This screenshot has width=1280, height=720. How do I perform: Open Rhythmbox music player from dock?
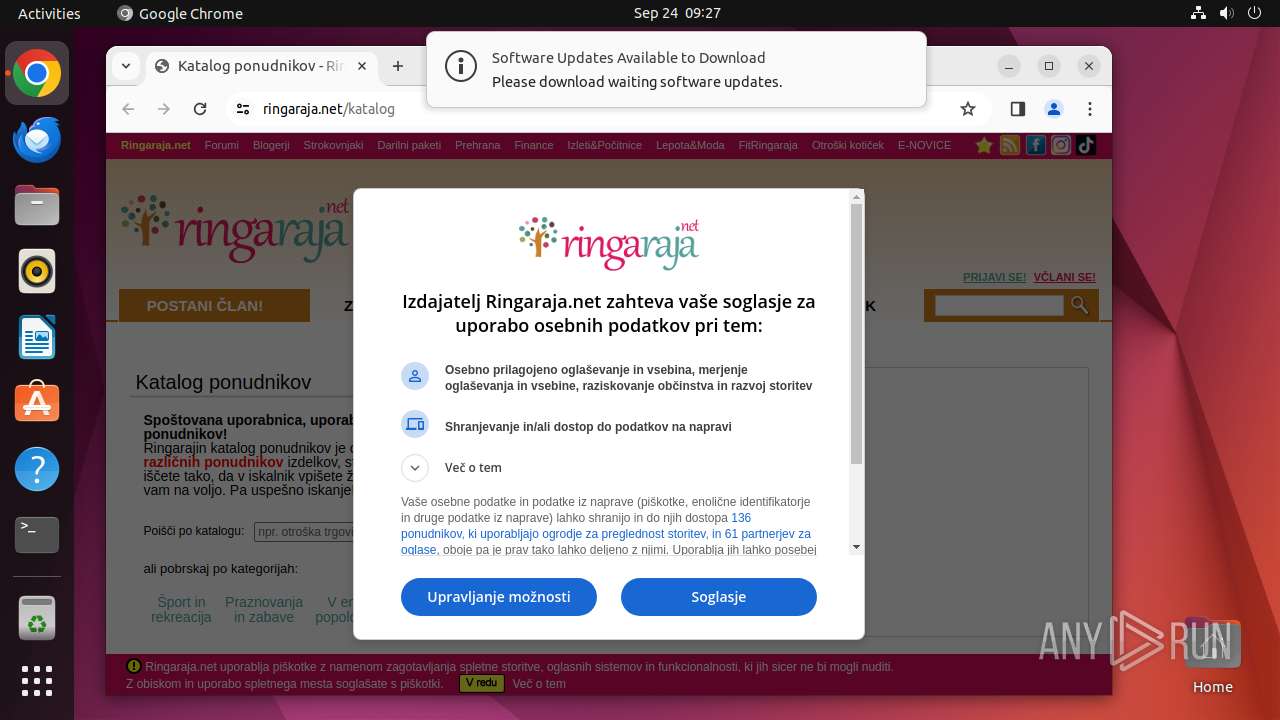[37, 271]
